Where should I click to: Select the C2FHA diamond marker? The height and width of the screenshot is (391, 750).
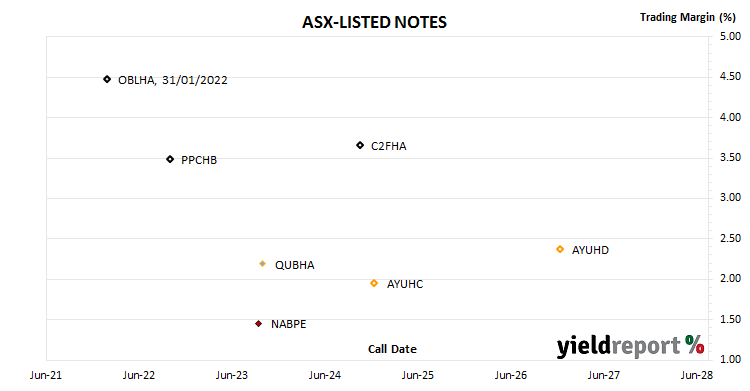[360, 145]
